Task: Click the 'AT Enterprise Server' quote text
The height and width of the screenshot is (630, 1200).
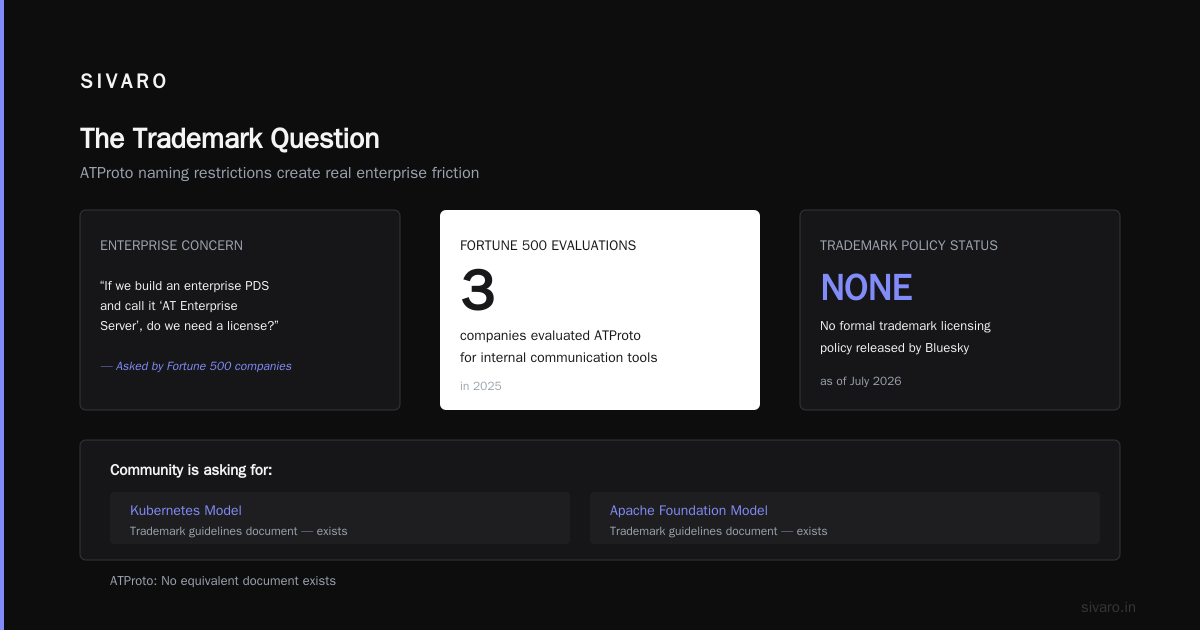Action: click(x=189, y=306)
